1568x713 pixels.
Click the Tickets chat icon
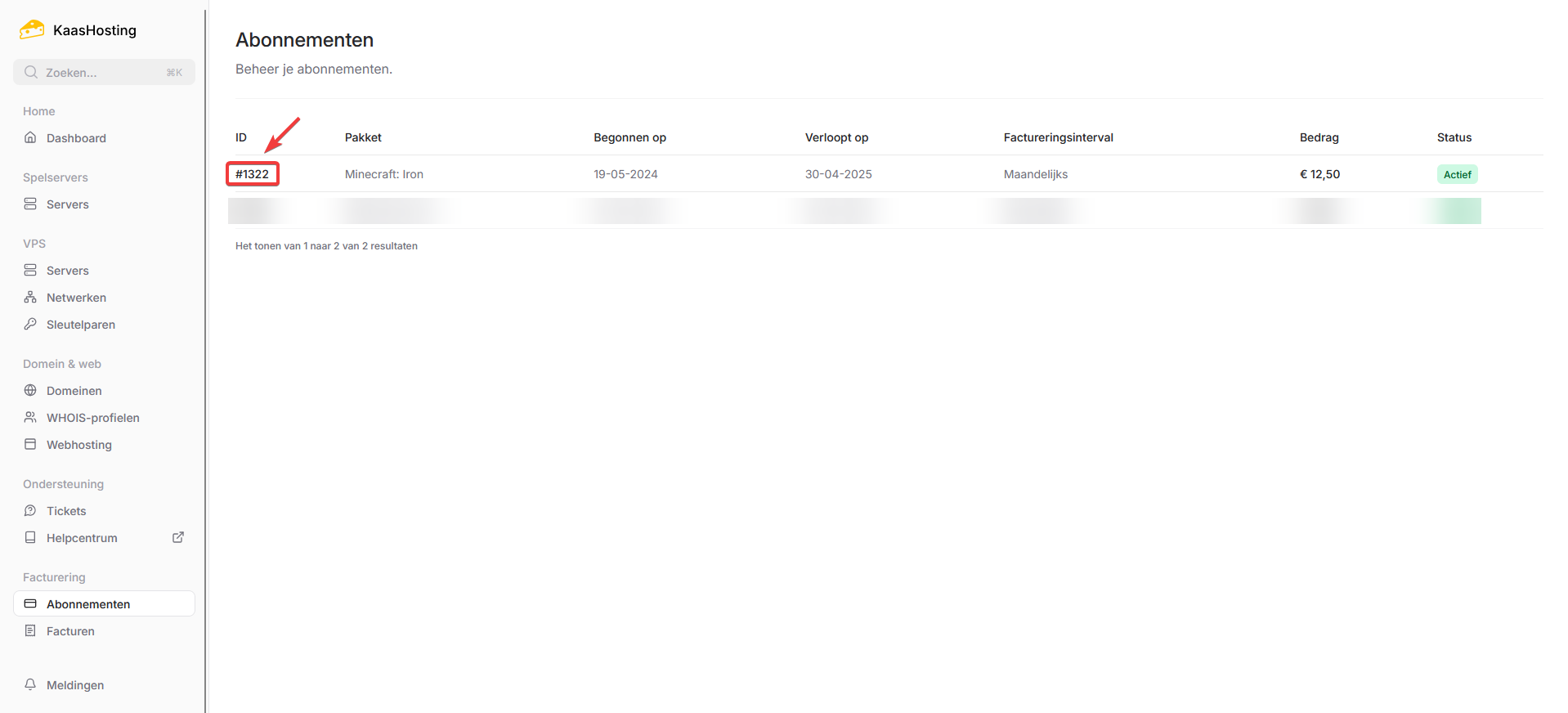click(x=30, y=511)
